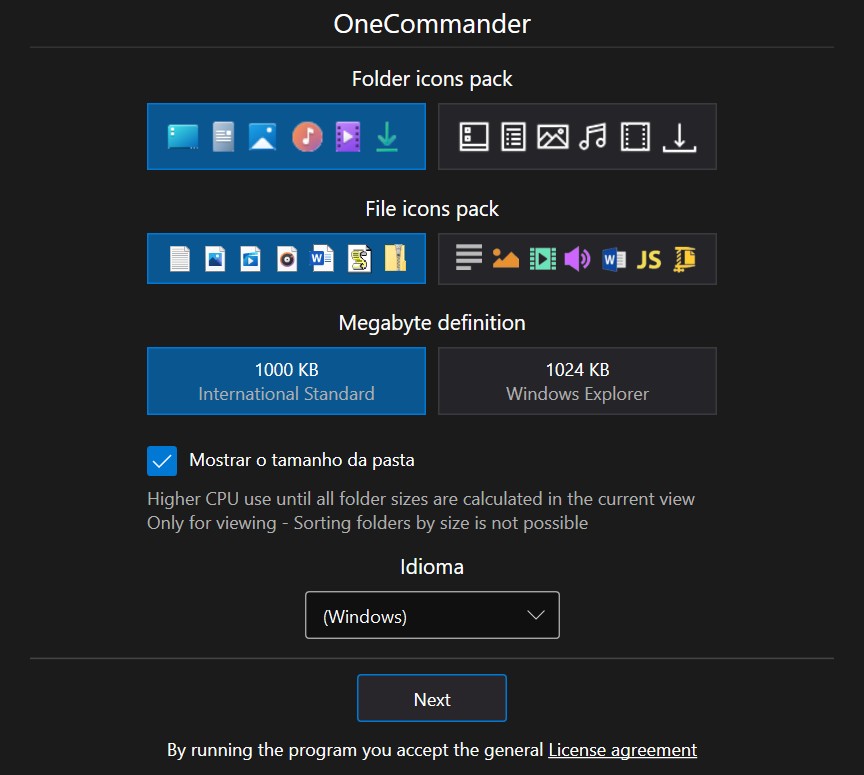Open the License agreement link
This screenshot has width=864, height=775.
click(x=623, y=750)
